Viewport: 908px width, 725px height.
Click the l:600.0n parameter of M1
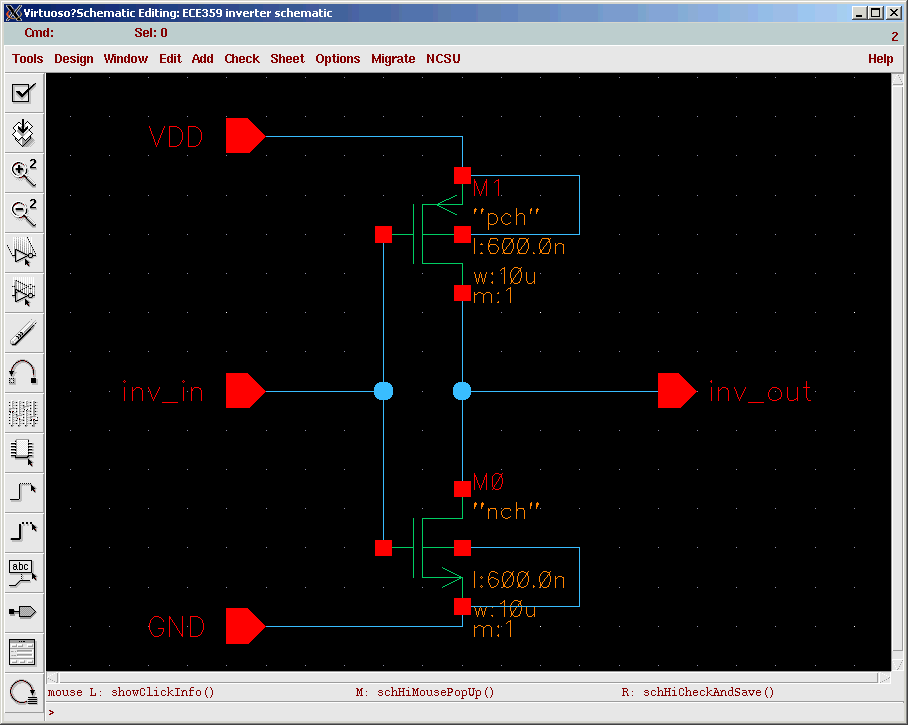(519, 247)
